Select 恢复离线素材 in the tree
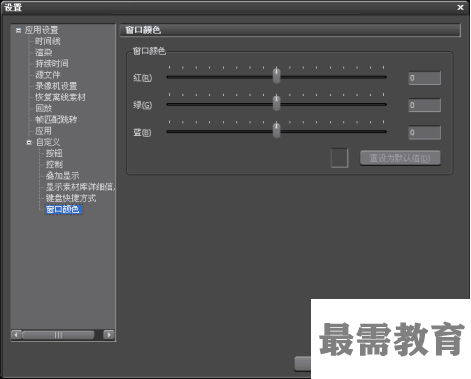471x379 pixels. (x=60, y=97)
